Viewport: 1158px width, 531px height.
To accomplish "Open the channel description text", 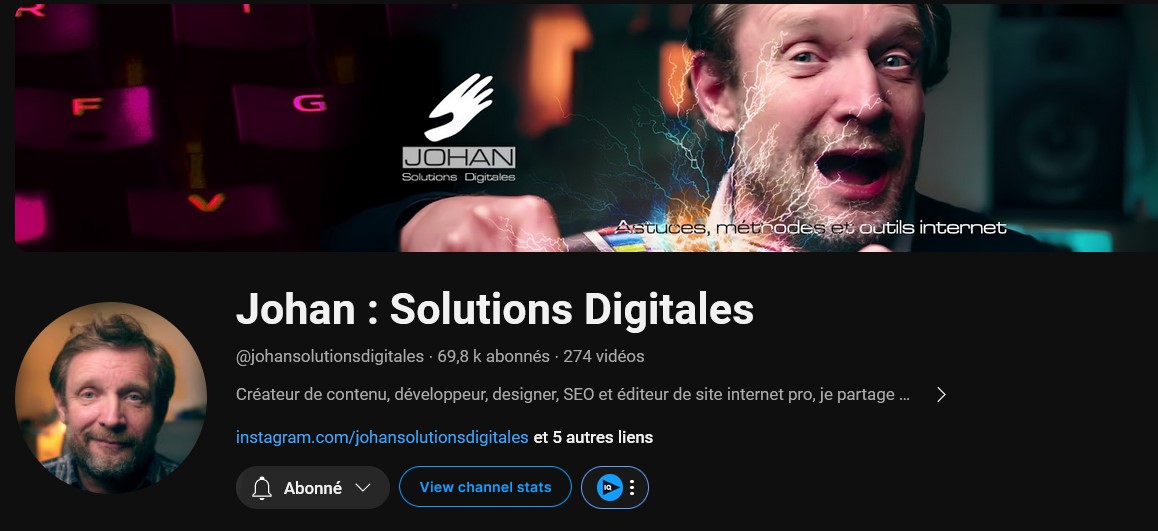I will pos(572,394).
